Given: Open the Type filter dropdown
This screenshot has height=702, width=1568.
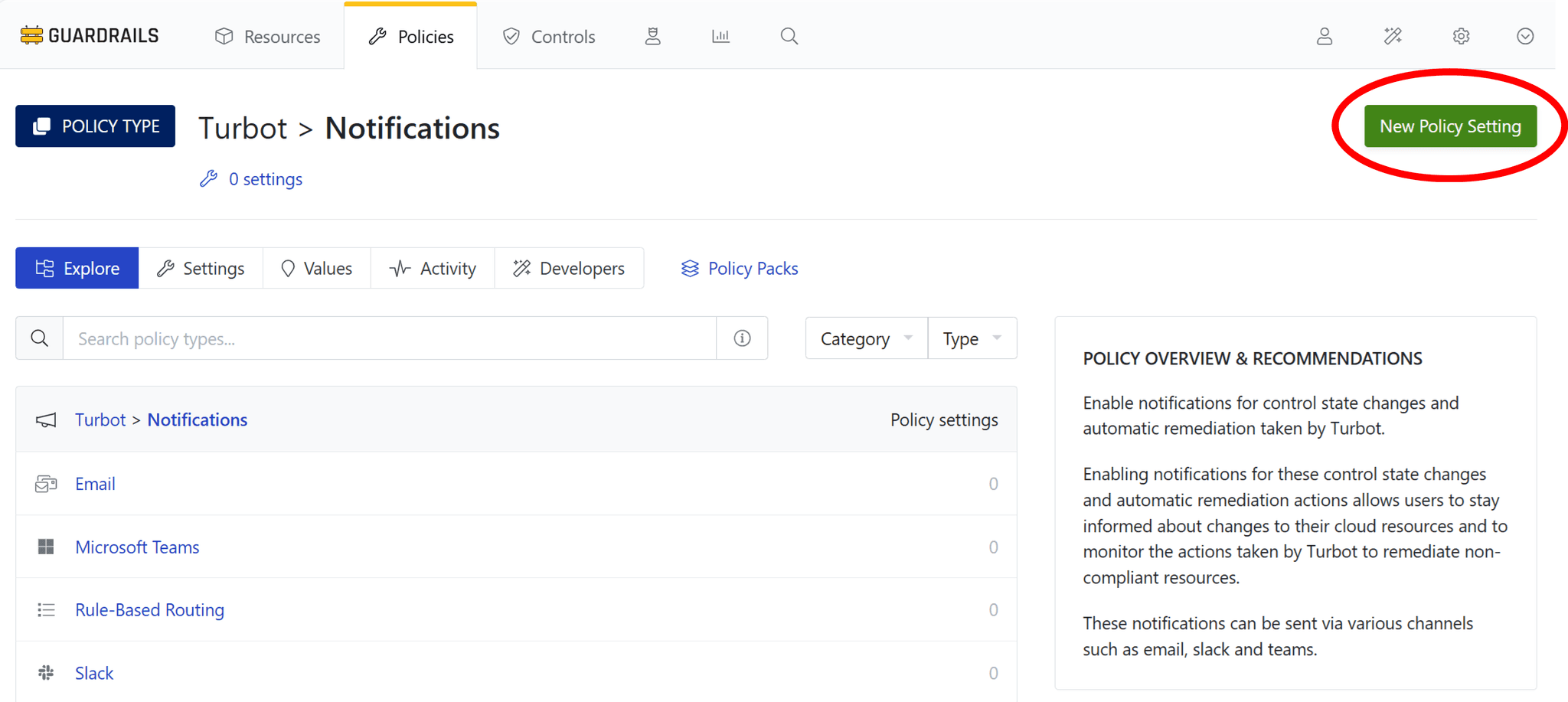Looking at the screenshot, I should pos(971,338).
